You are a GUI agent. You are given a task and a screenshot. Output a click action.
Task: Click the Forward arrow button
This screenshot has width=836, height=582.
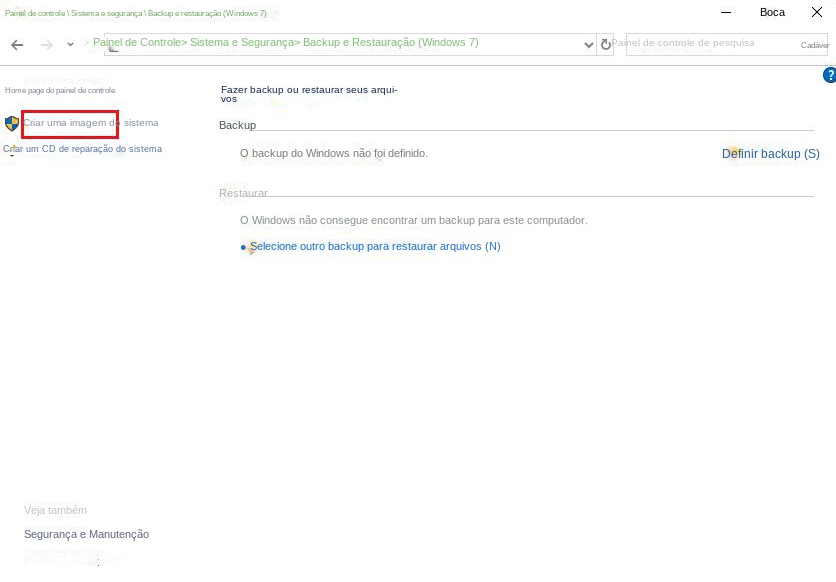click(x=46, y=45)
